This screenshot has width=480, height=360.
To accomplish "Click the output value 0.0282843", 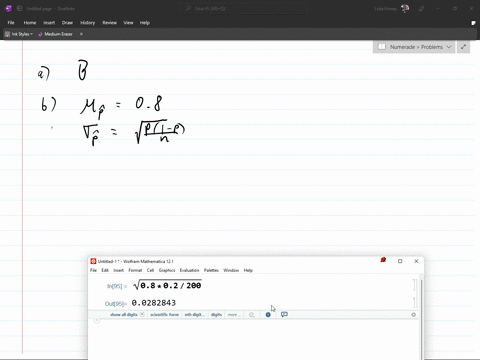I will [154, 303].
